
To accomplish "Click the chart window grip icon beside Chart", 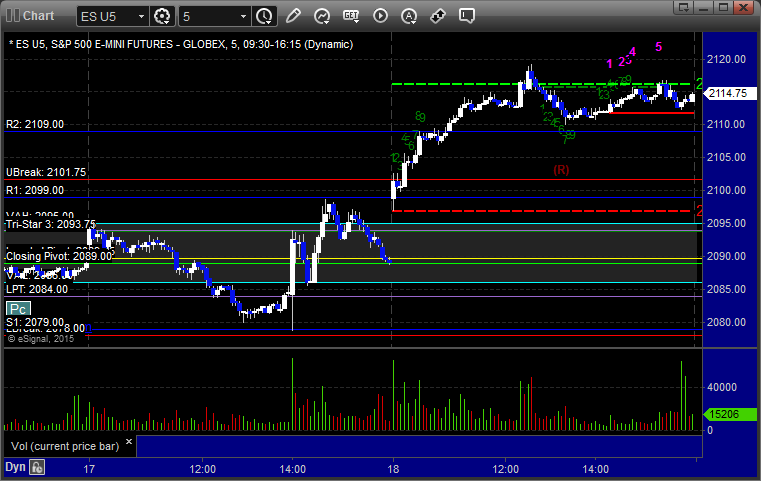I will pos(13,16).
